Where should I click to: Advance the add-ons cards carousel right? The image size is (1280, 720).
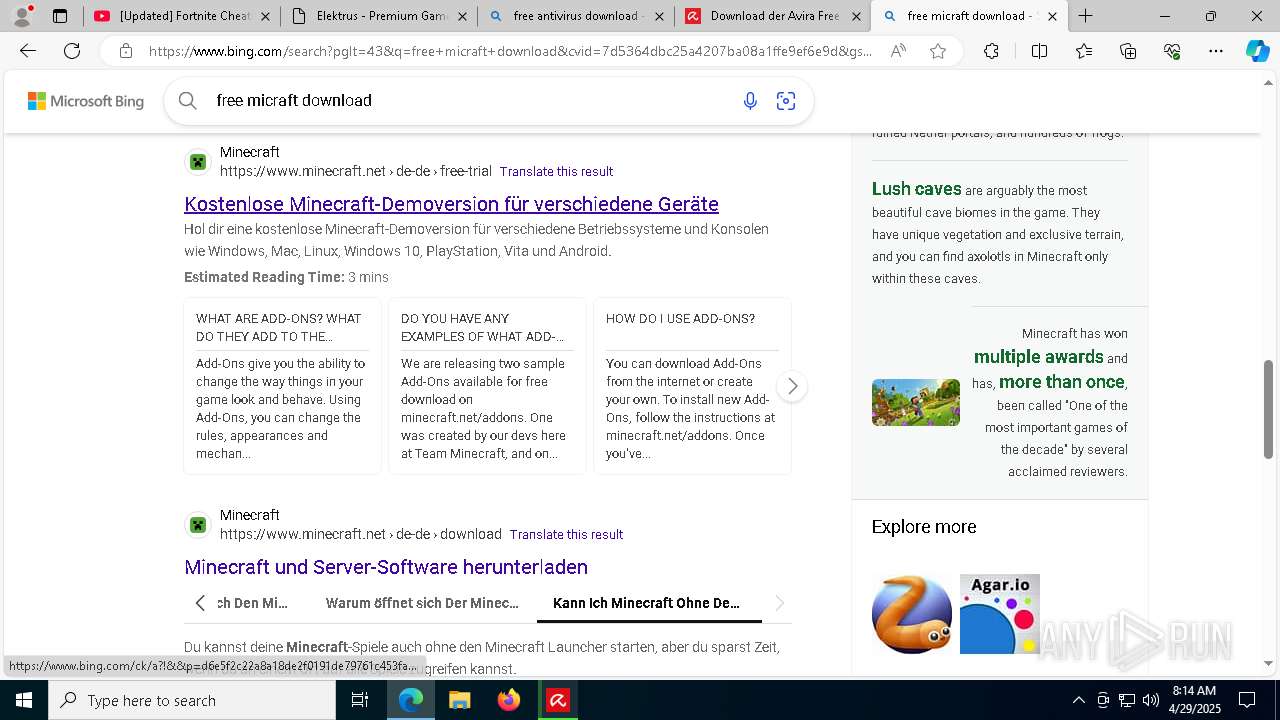click(x=792, y=386)
